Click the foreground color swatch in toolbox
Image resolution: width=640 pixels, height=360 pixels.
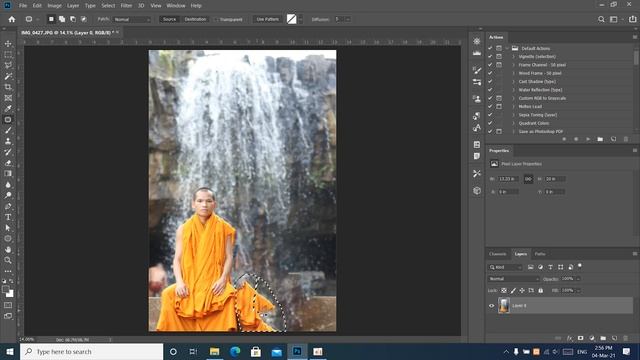5,290
